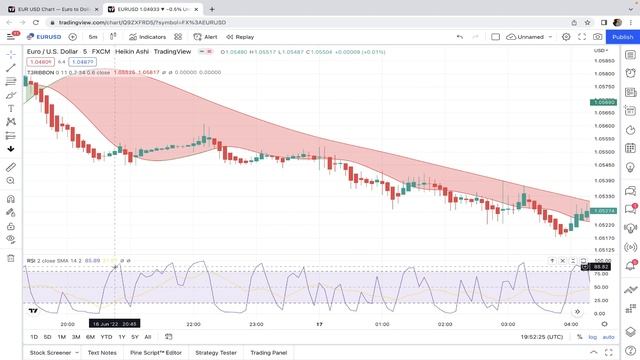Select the ruler measure tool
The image size is (640, 360).
pos(11,167)
